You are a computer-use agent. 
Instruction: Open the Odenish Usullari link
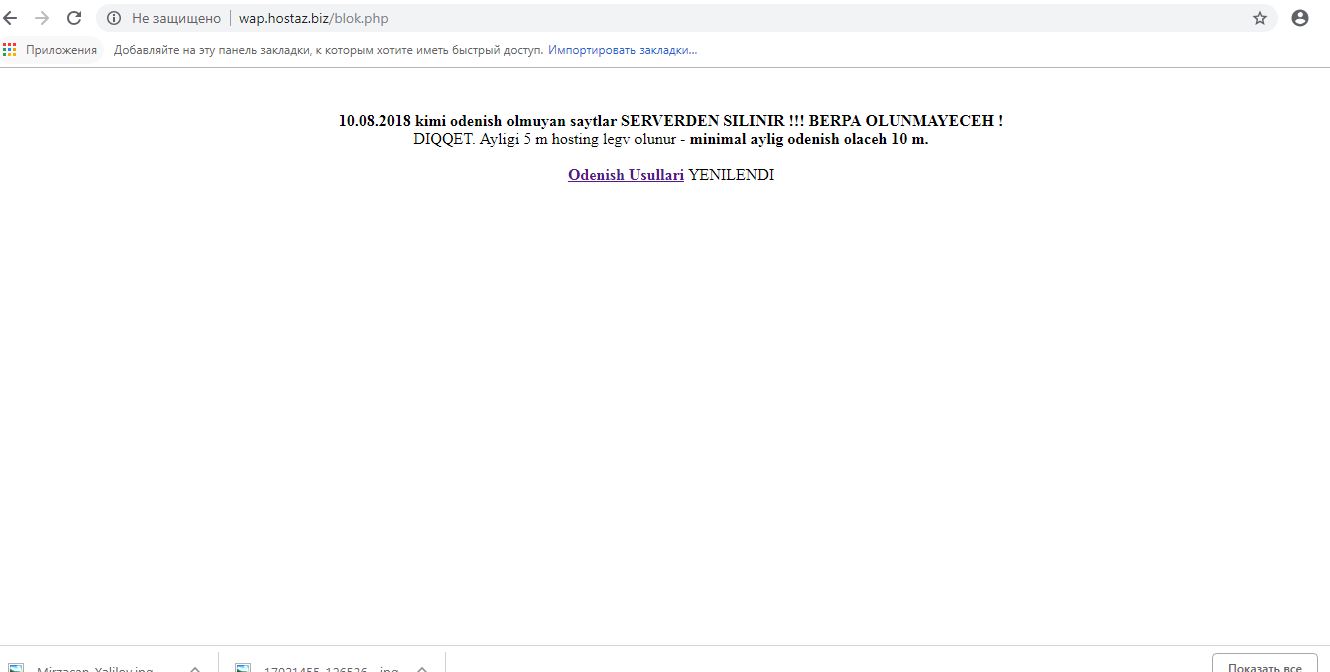(x=626, y=175)
